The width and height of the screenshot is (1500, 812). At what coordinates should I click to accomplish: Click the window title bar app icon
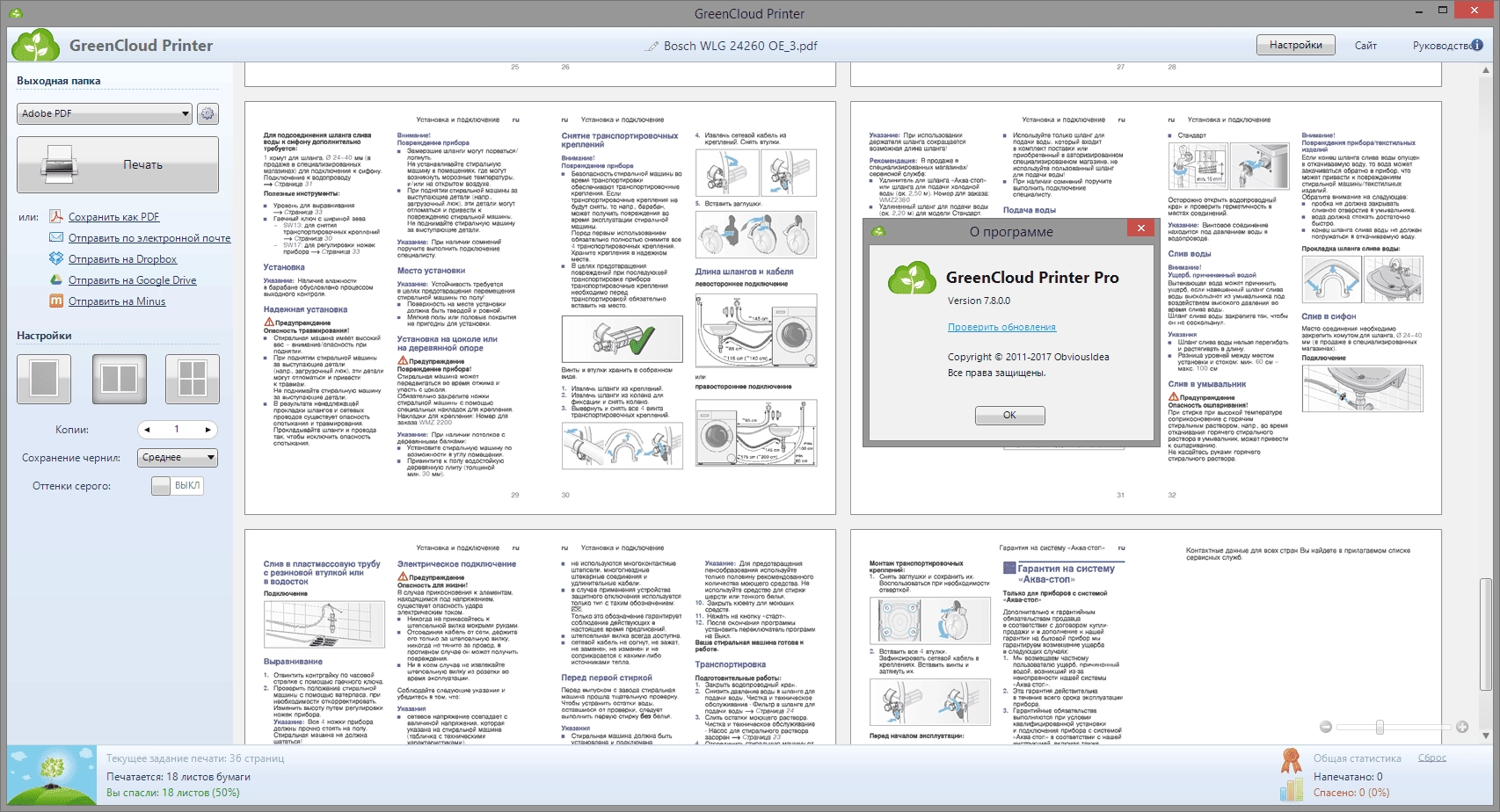(16, 13)
